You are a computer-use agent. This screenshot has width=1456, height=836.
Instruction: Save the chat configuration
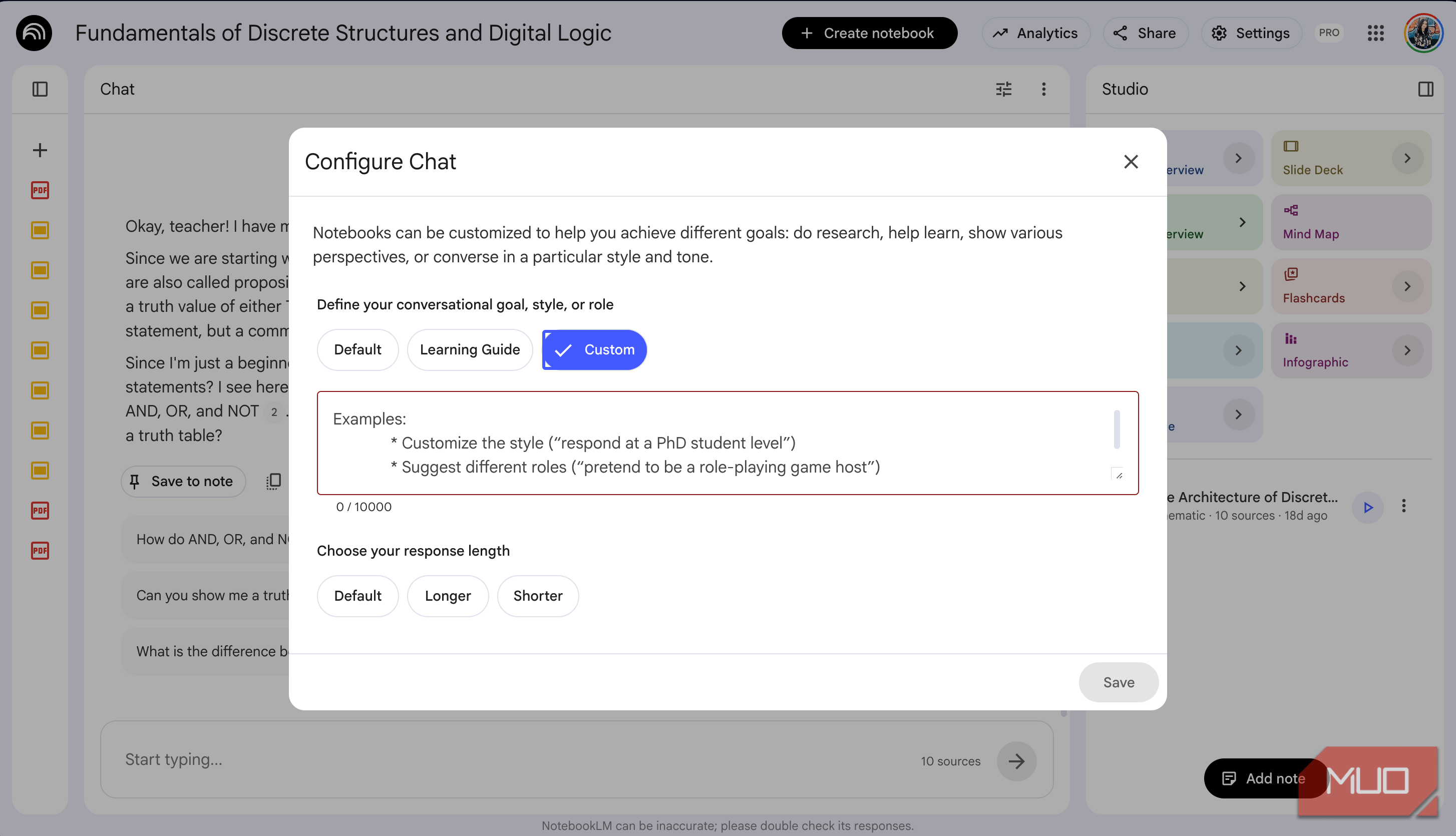click(1119, 682)
